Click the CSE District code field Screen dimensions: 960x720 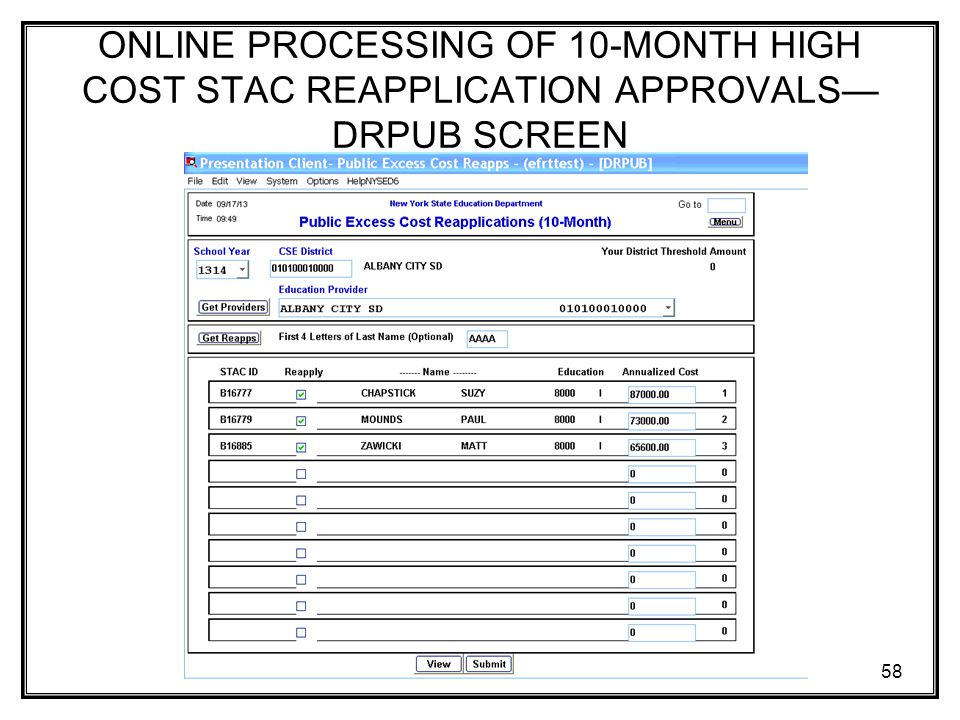click(x=311, y=268)
